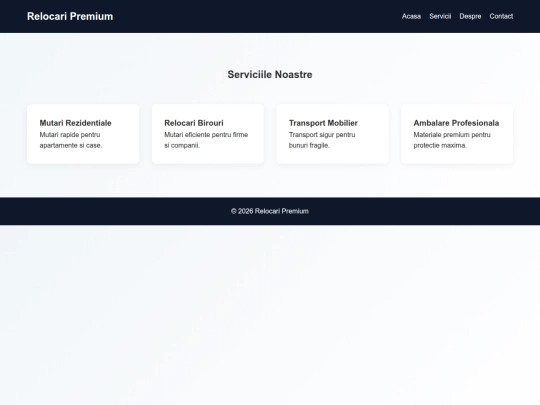Go to the Servicii nav link

tap(440, 16)
